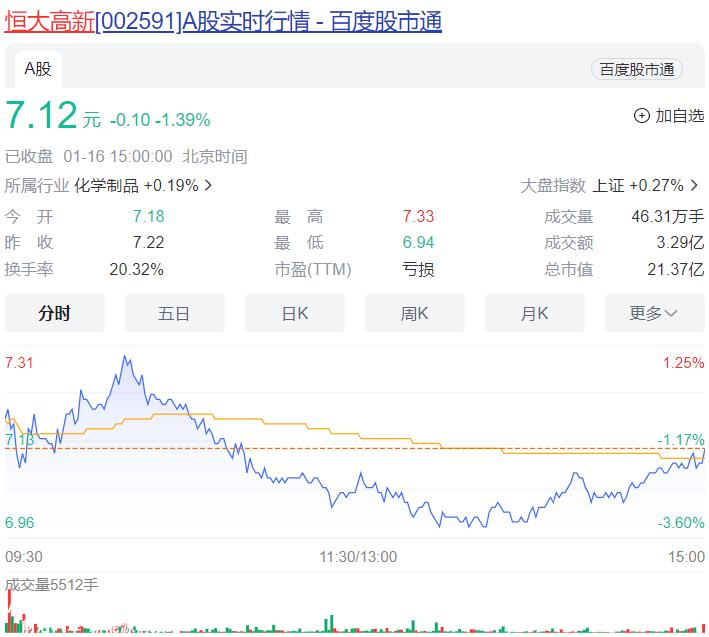Click the intraday price peak on chart

pyautogui.click(x=125, y=357)
